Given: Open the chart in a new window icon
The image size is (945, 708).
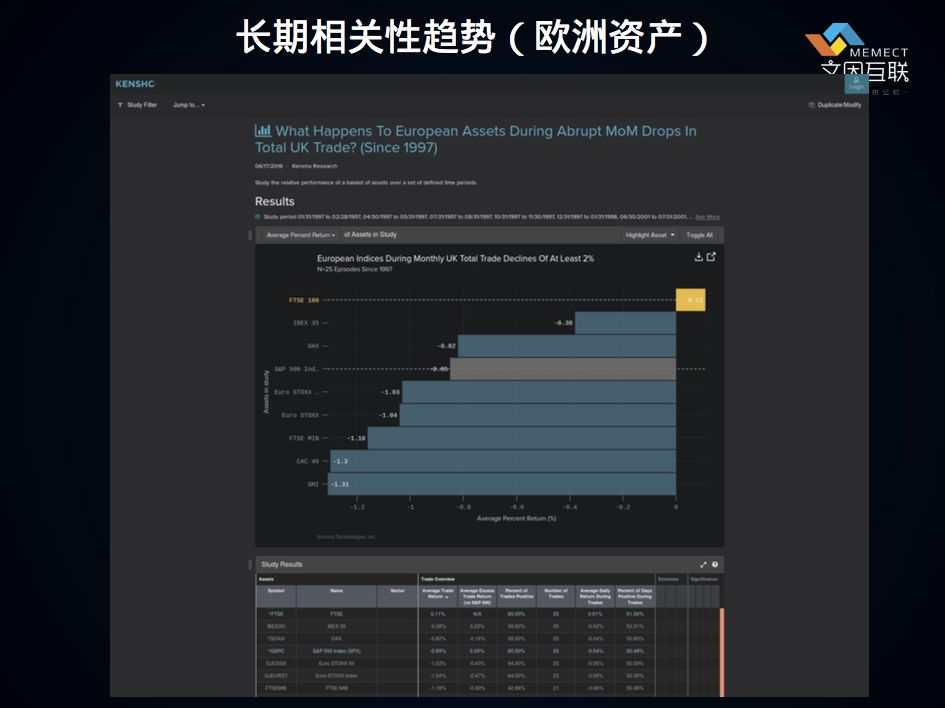Looking at the screenshot, I should click(x=711, y=257).
